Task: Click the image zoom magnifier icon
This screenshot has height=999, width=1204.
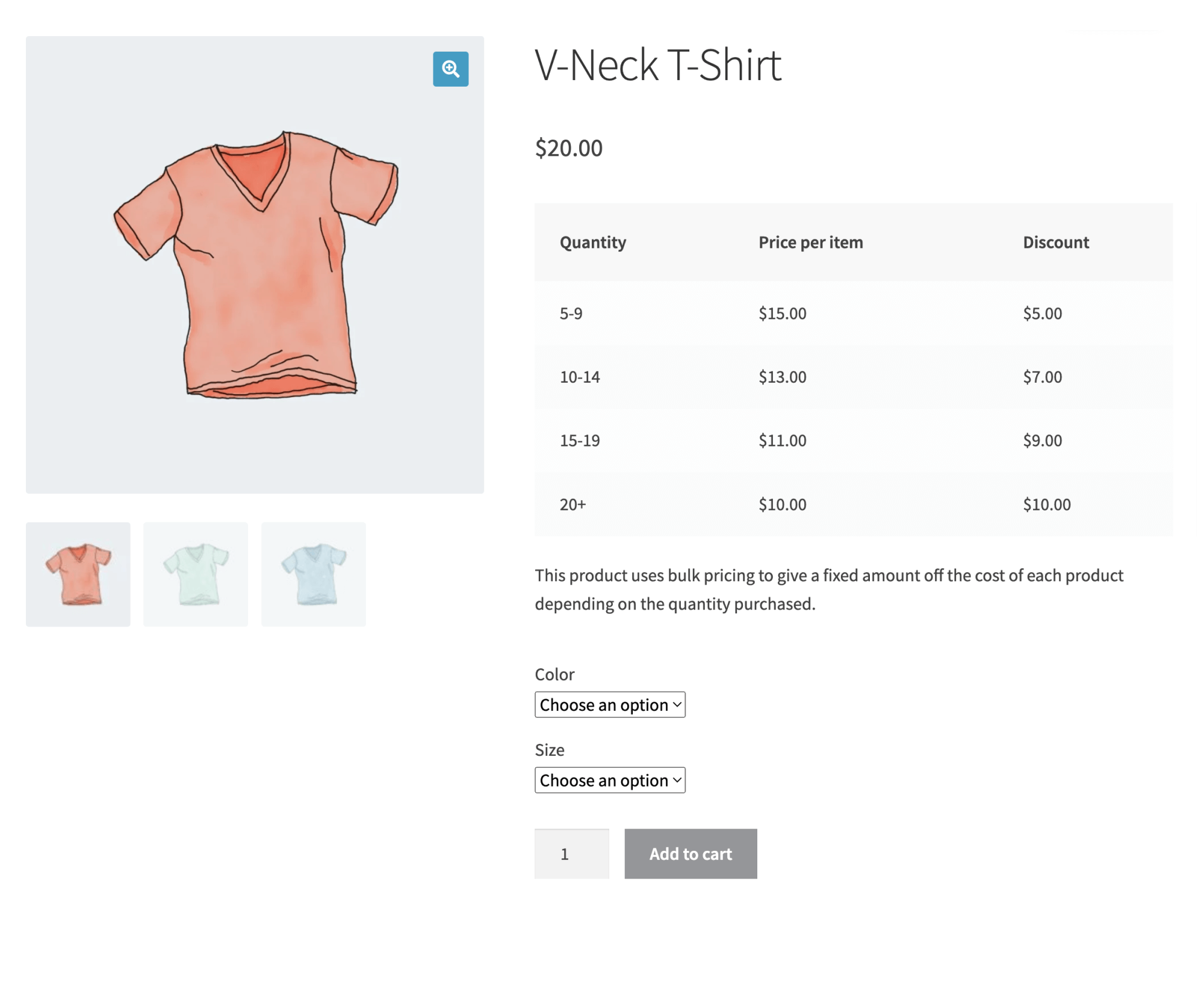Action: pyautogui.click(x=450, y=69)
